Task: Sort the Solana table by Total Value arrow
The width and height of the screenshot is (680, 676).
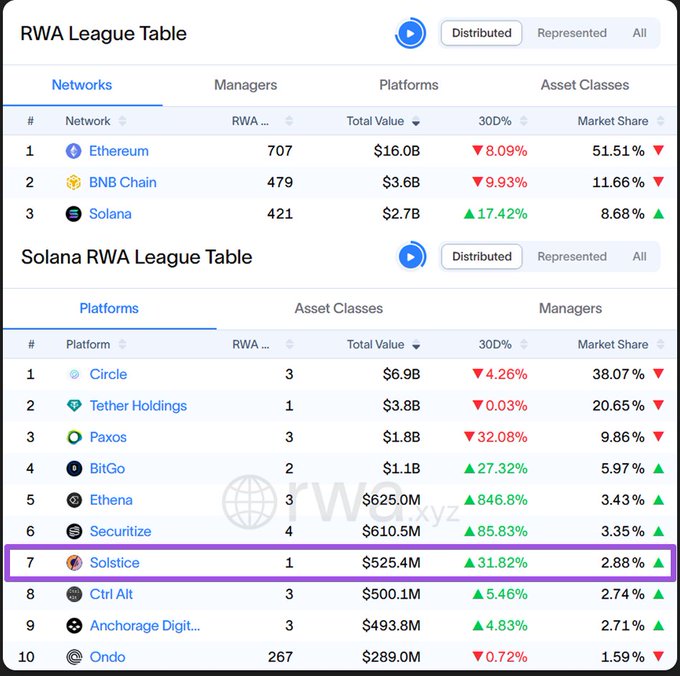Action: click(416, 345)
